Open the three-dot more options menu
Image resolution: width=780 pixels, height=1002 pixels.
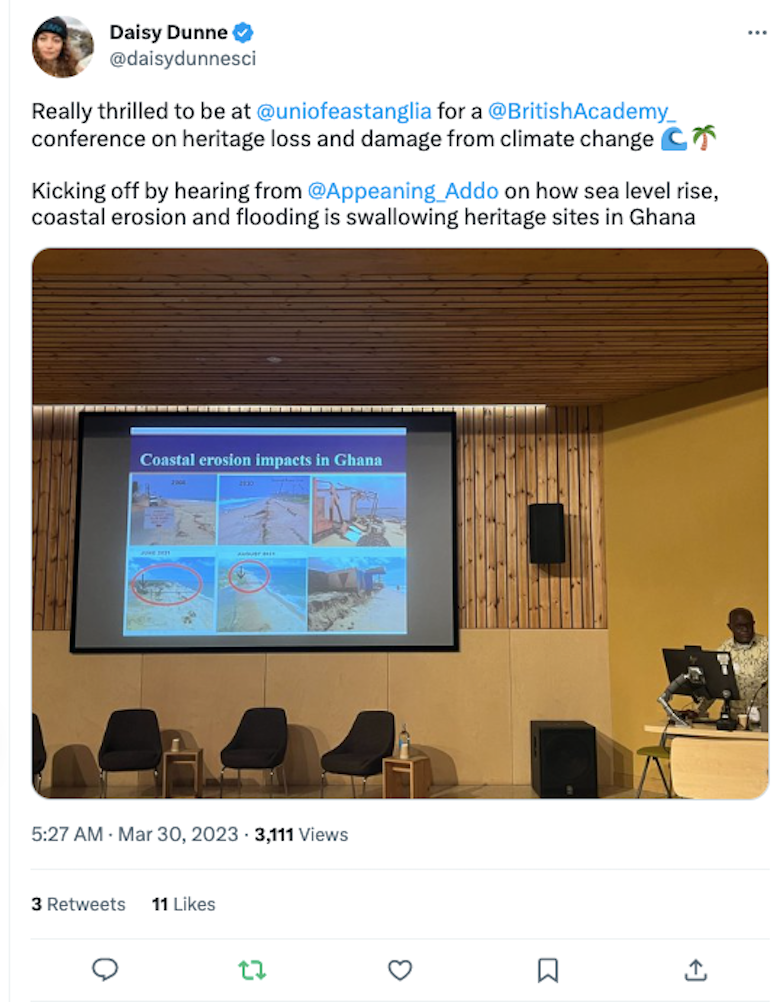(757, 33)
